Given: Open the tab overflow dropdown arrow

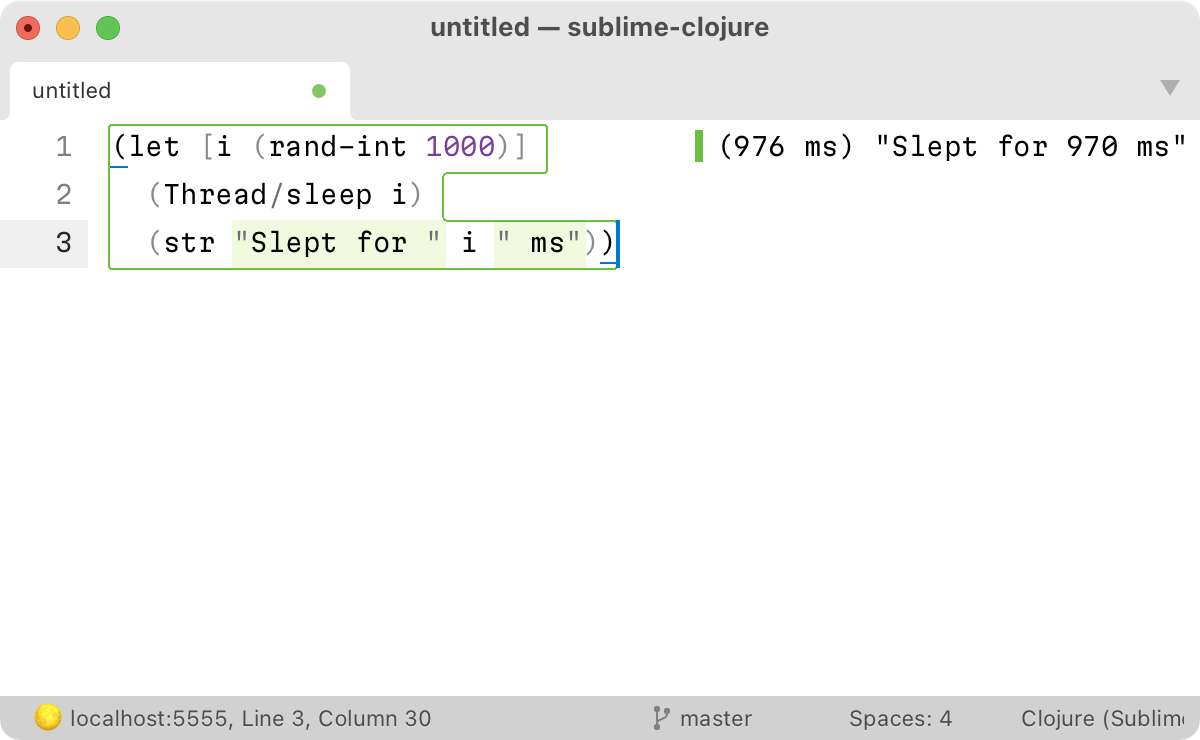Looking at the screenshot, I should click(x=1170, y=88).
